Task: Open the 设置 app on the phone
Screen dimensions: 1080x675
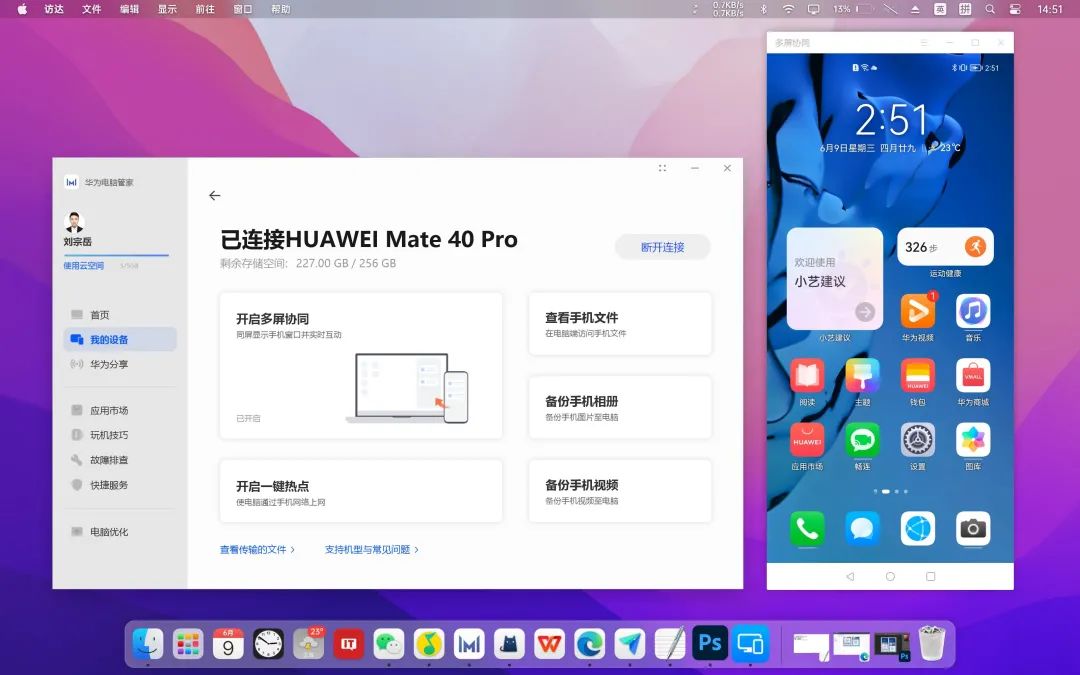Action: point(917,440)
